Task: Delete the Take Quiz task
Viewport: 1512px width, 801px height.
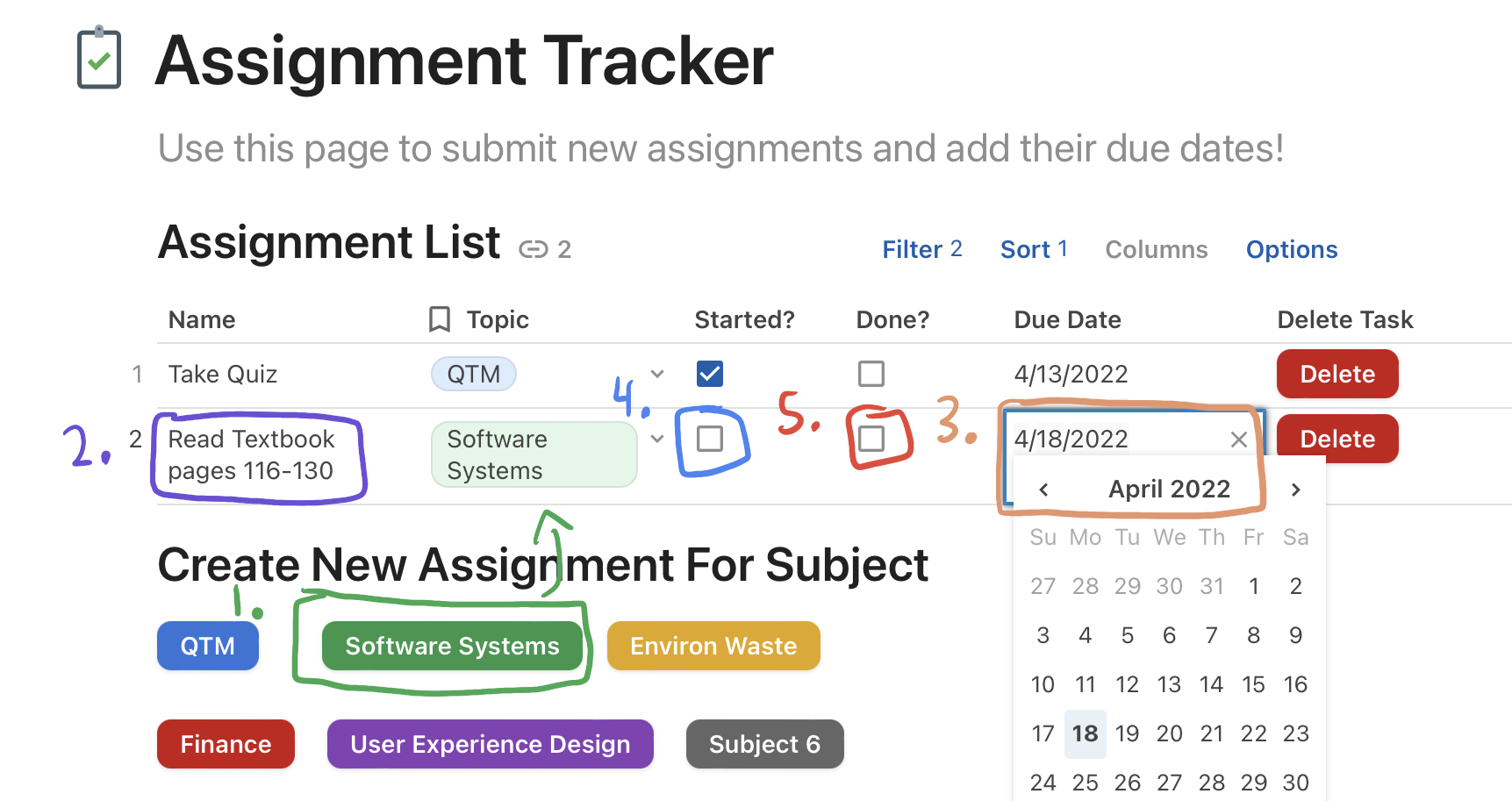Action: tap(1336, 374)
